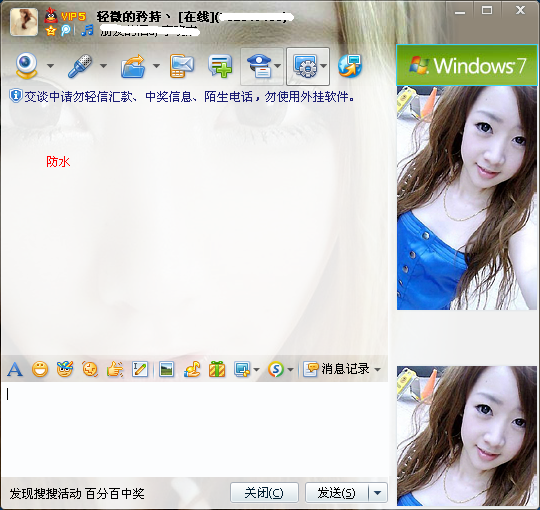The image size is (540, 510).
Task: Send a window shake with the pointing hand icon
Action: (x=115, y=370)
